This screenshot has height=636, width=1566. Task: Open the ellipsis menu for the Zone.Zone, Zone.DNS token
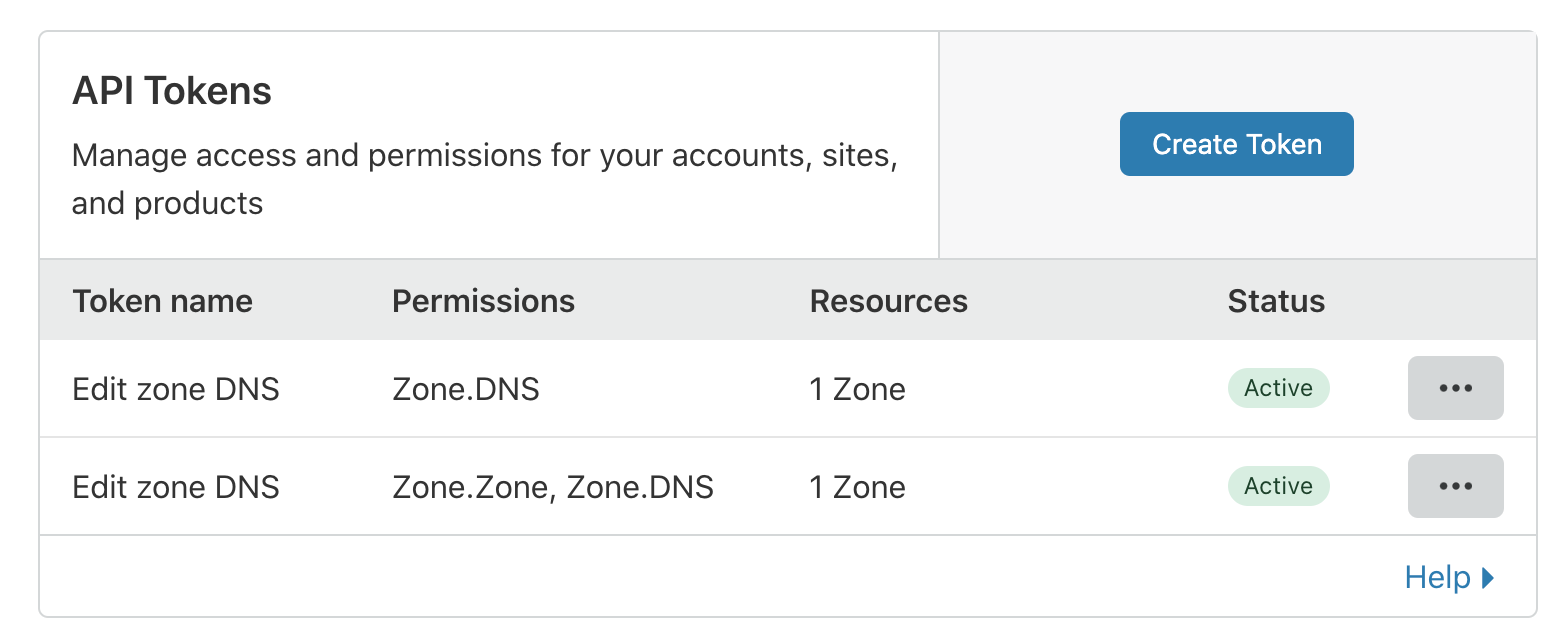(1455, 486)
